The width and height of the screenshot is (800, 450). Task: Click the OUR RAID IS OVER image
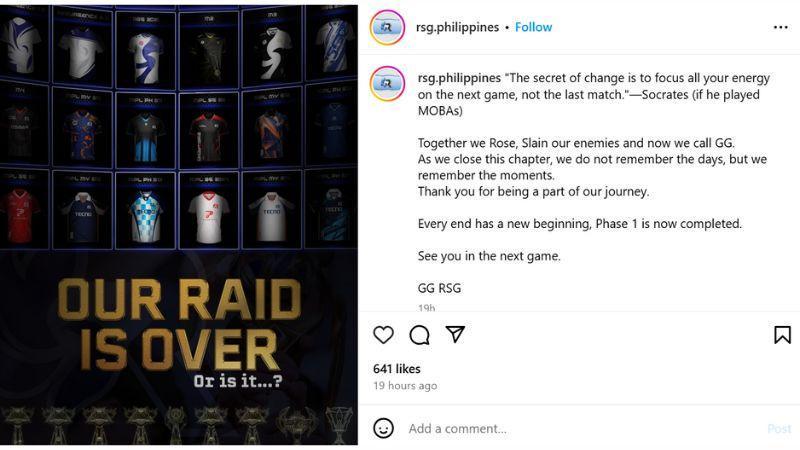[x=179, y=225]
